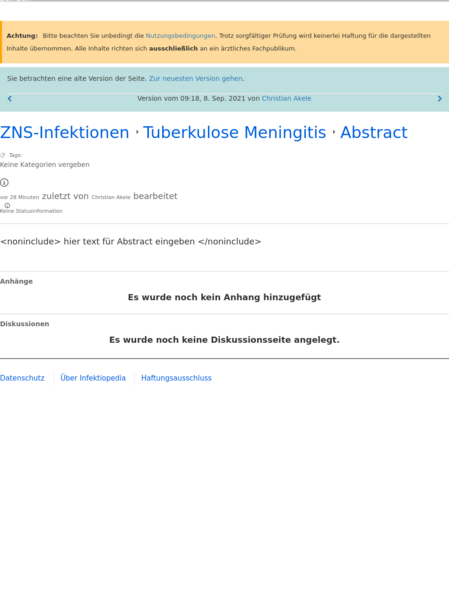Click 'Version vom 09:18, 8. Sep. 2021' text
449x599 pixels.
click(x=191, y=98)
